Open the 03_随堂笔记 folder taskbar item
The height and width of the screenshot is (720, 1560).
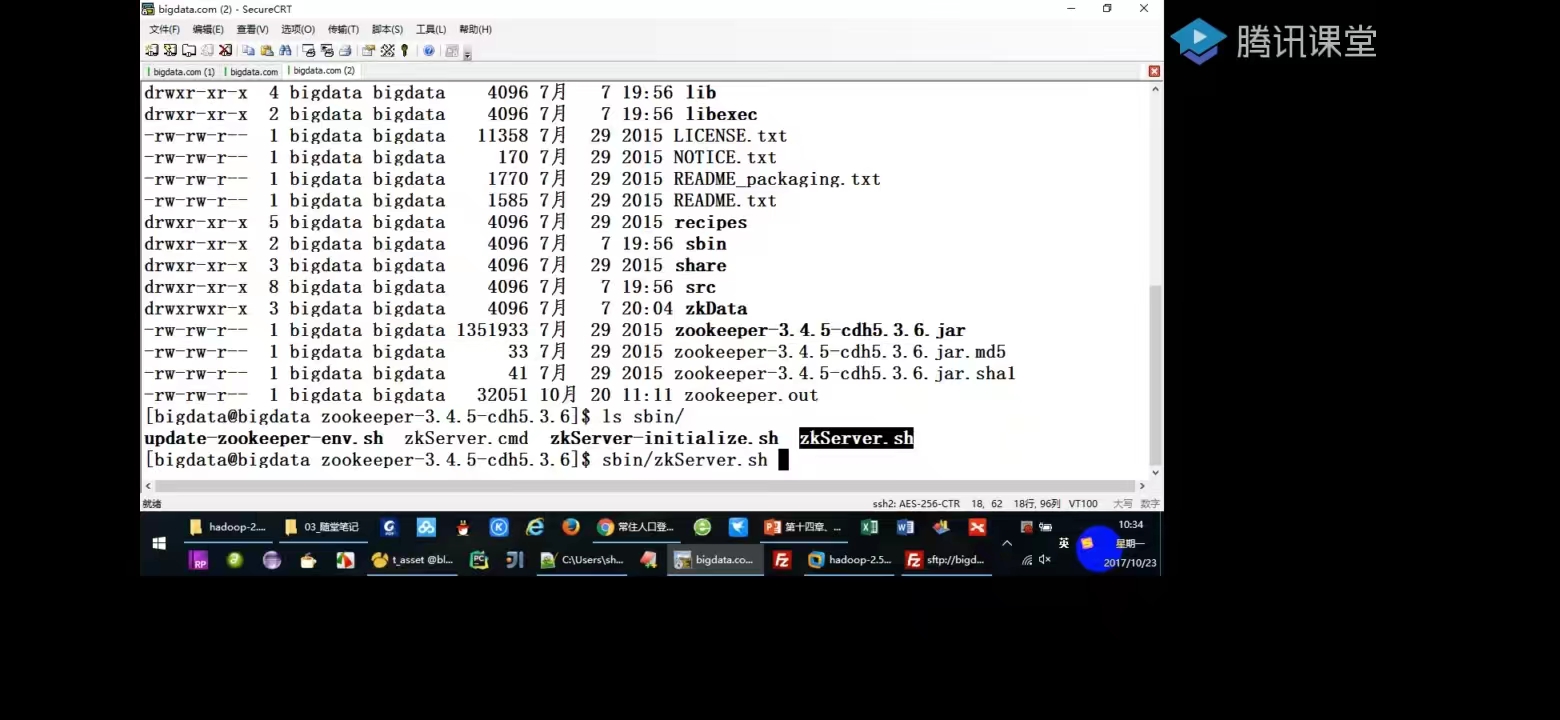point(321,527)
